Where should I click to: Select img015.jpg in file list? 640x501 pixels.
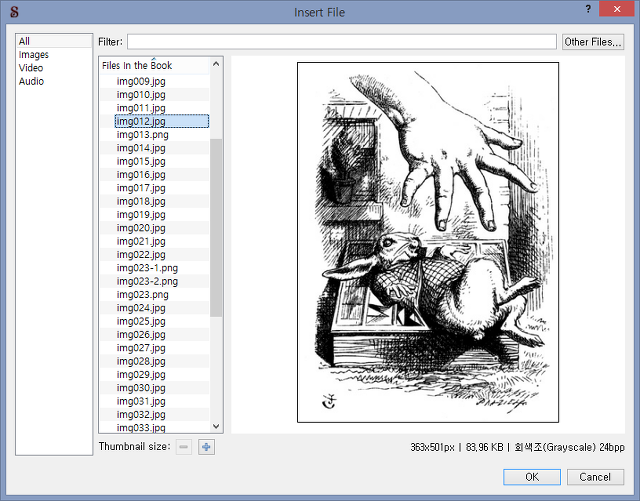[x=141, y=161]
